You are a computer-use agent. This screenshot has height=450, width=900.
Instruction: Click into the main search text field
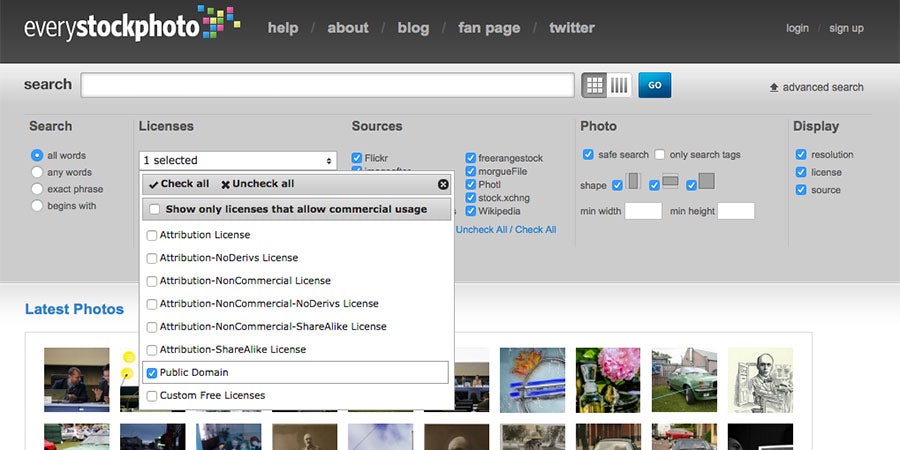[x=327, y=85]
